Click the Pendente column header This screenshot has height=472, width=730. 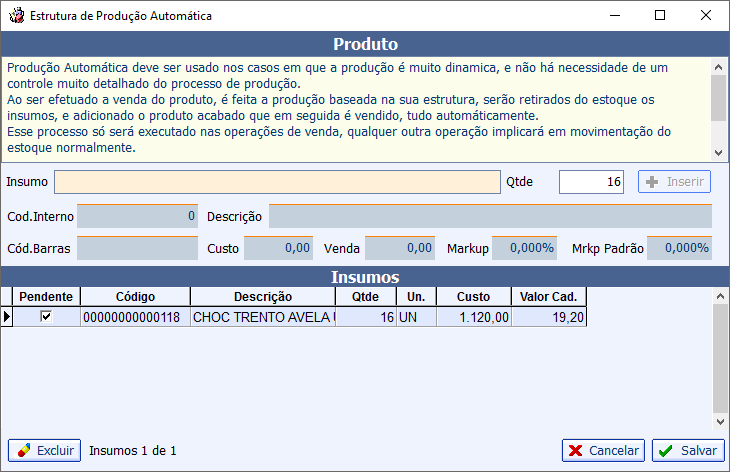coord(46,297)
